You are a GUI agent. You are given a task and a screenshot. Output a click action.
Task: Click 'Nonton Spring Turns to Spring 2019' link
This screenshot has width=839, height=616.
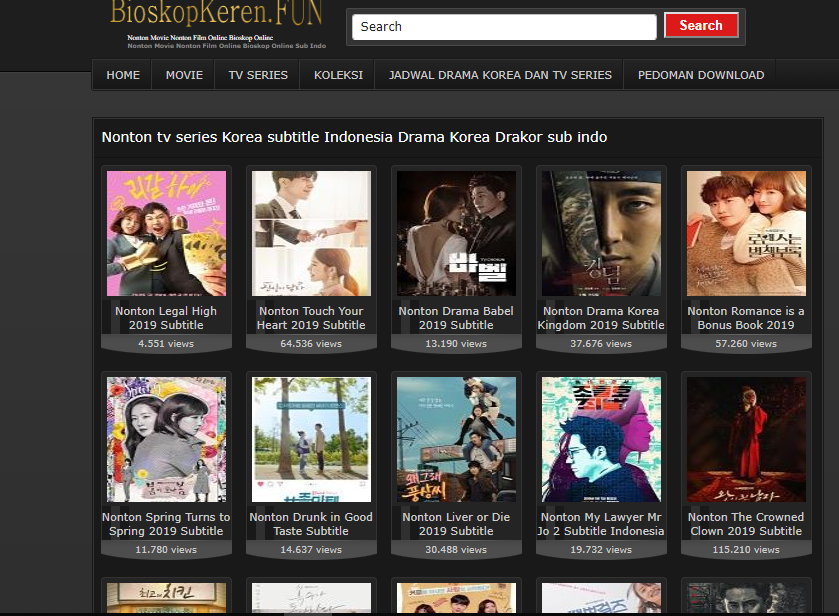166,524
